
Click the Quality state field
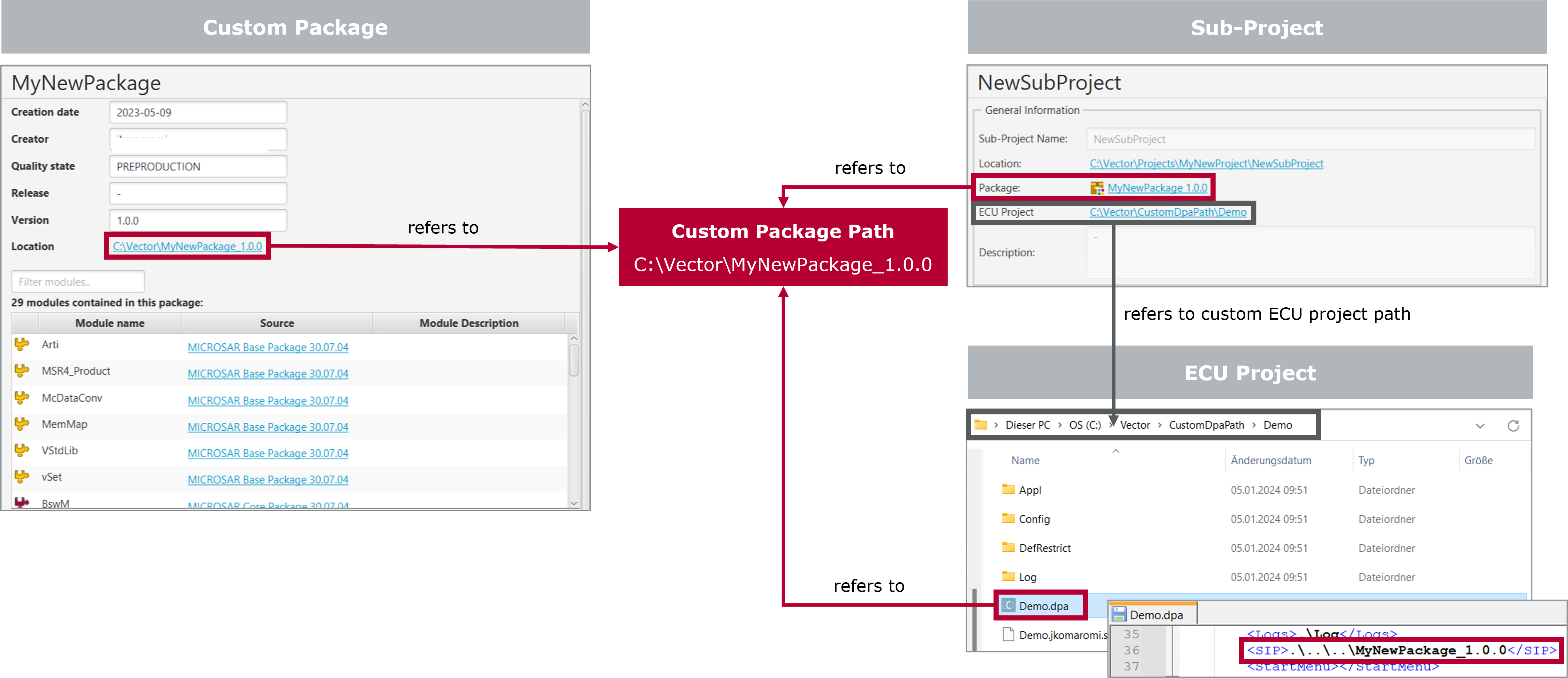coord(198,166)
